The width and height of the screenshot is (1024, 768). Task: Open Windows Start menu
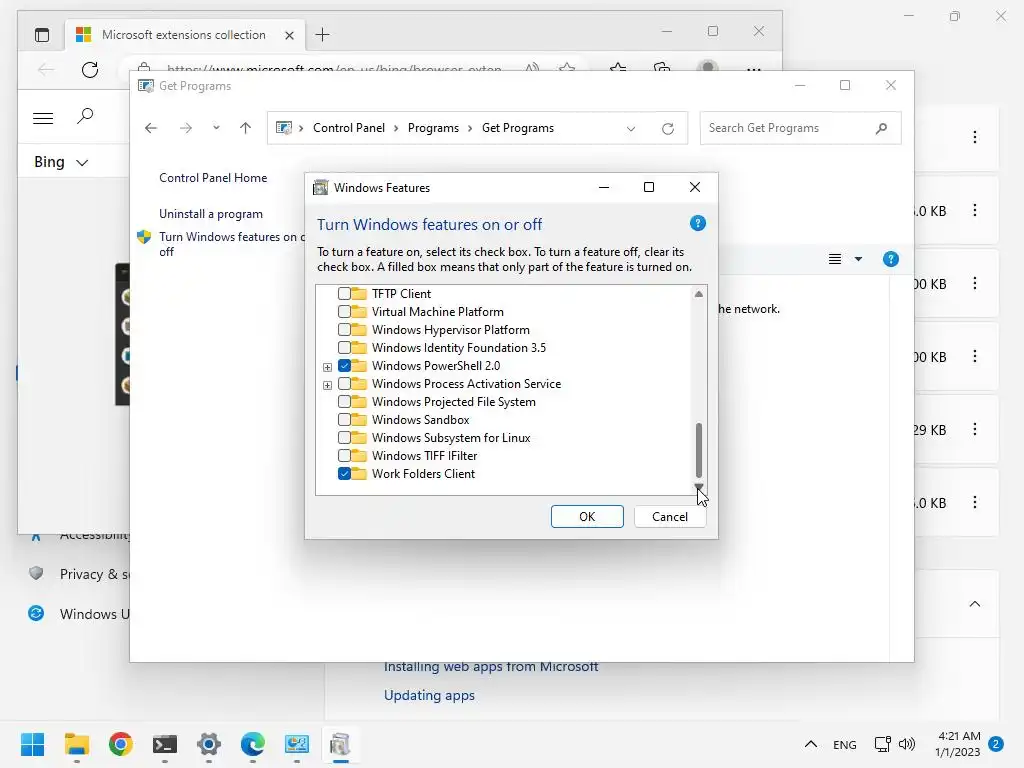(x=33, y=744)
